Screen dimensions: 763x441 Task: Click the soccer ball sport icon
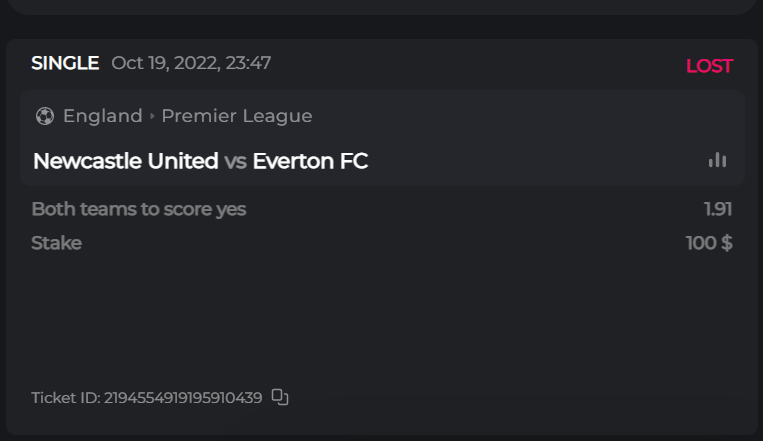click(44, 116)
